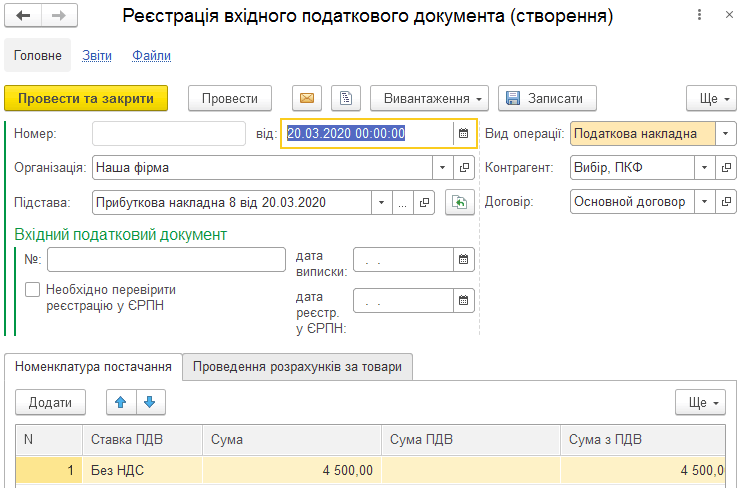Click the Записати save button
The image size is (742, 488).
click(x=547, y=98)
